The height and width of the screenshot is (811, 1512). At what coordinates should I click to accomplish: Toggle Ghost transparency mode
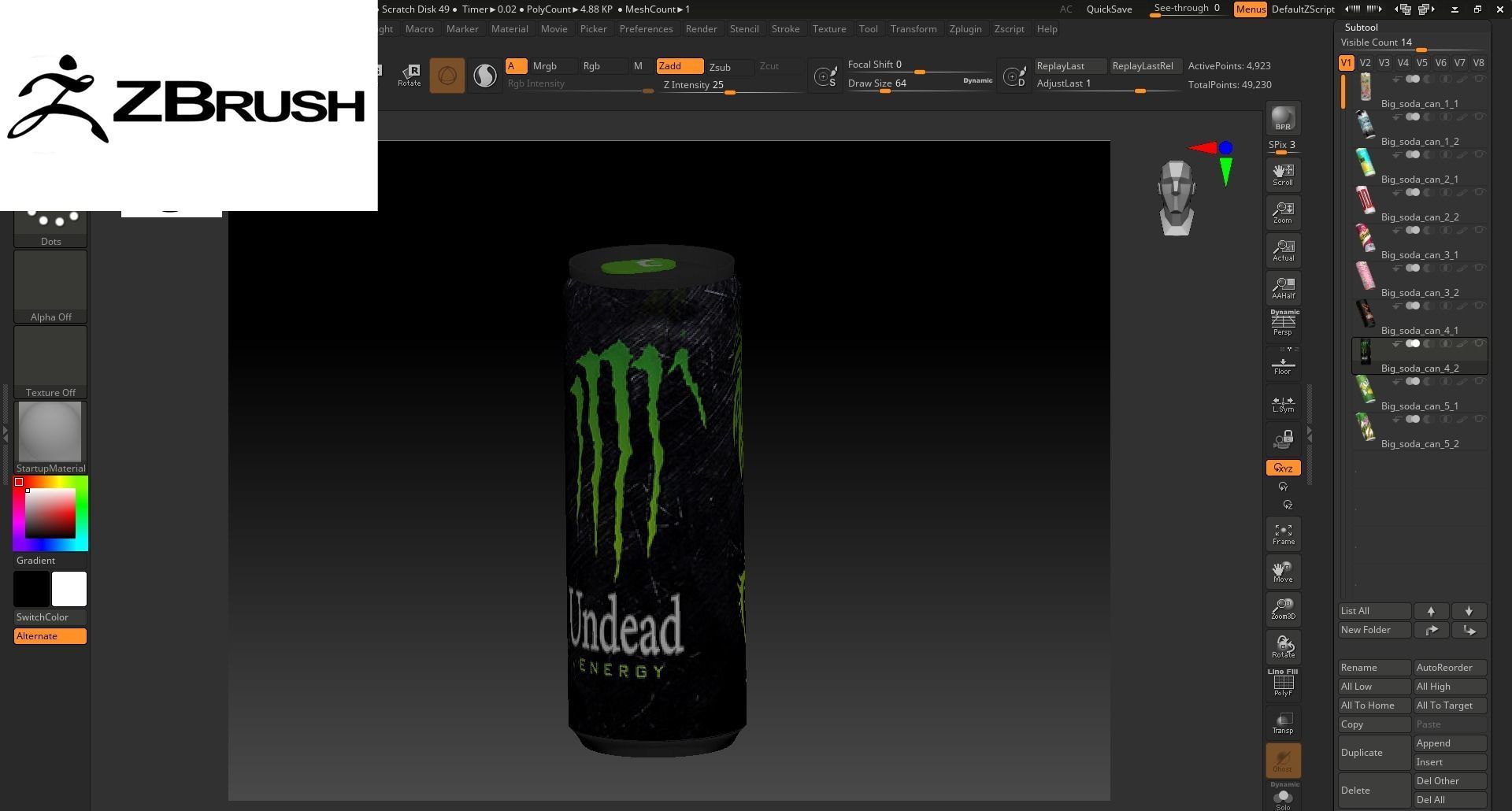click(1283, 761)
